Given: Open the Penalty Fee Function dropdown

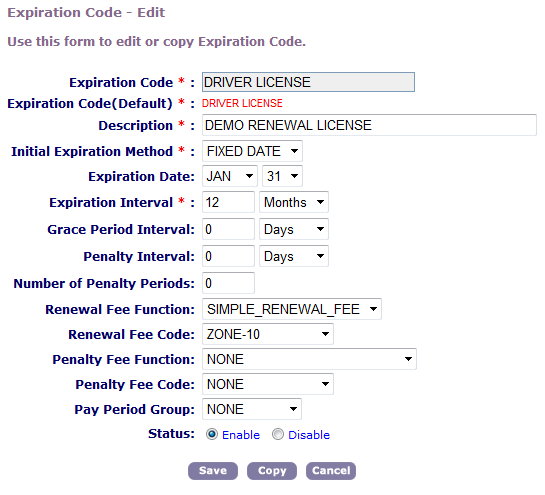Looking at the screenshot, I should point(309,359).
